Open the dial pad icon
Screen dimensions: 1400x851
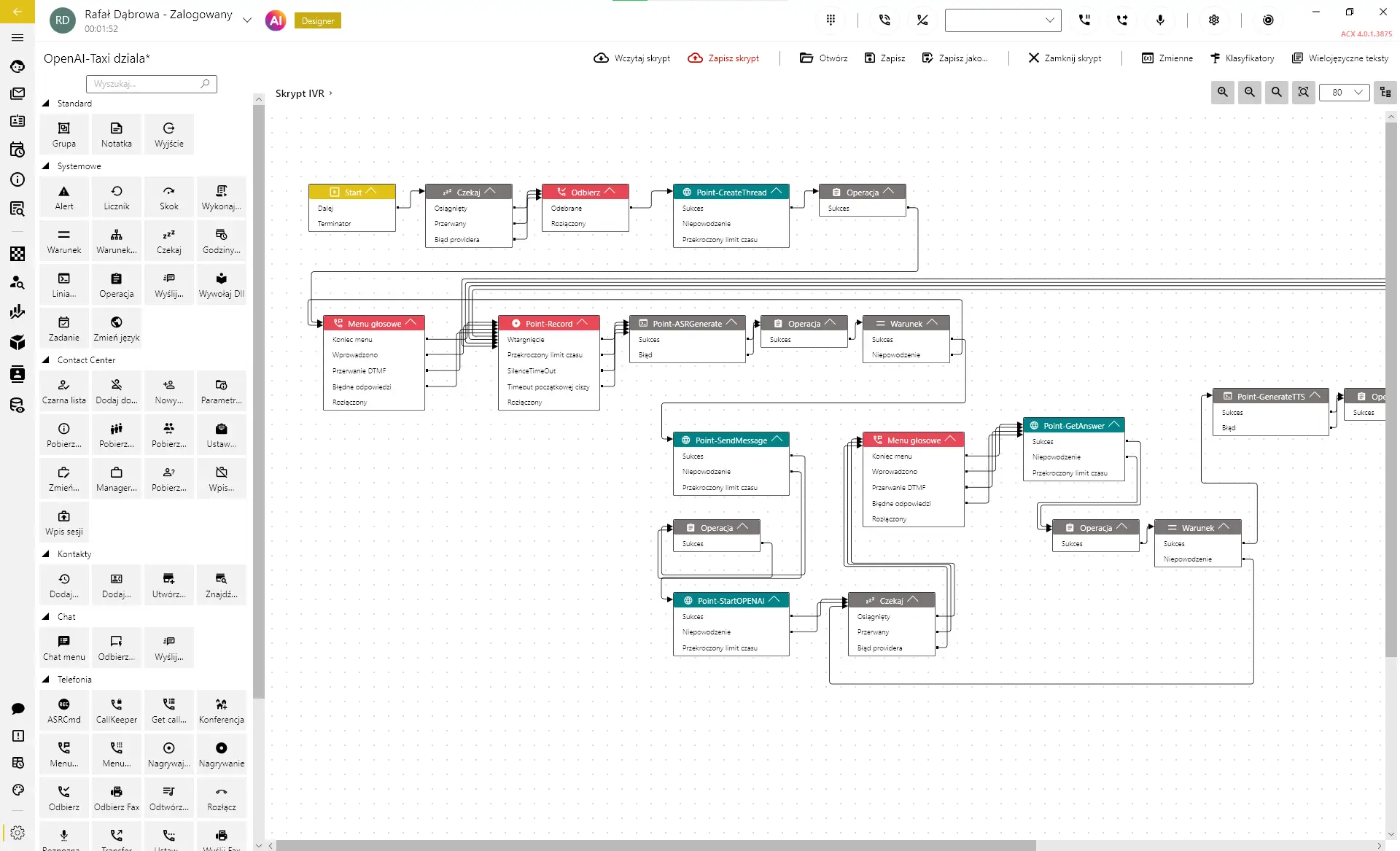(831, 20)
